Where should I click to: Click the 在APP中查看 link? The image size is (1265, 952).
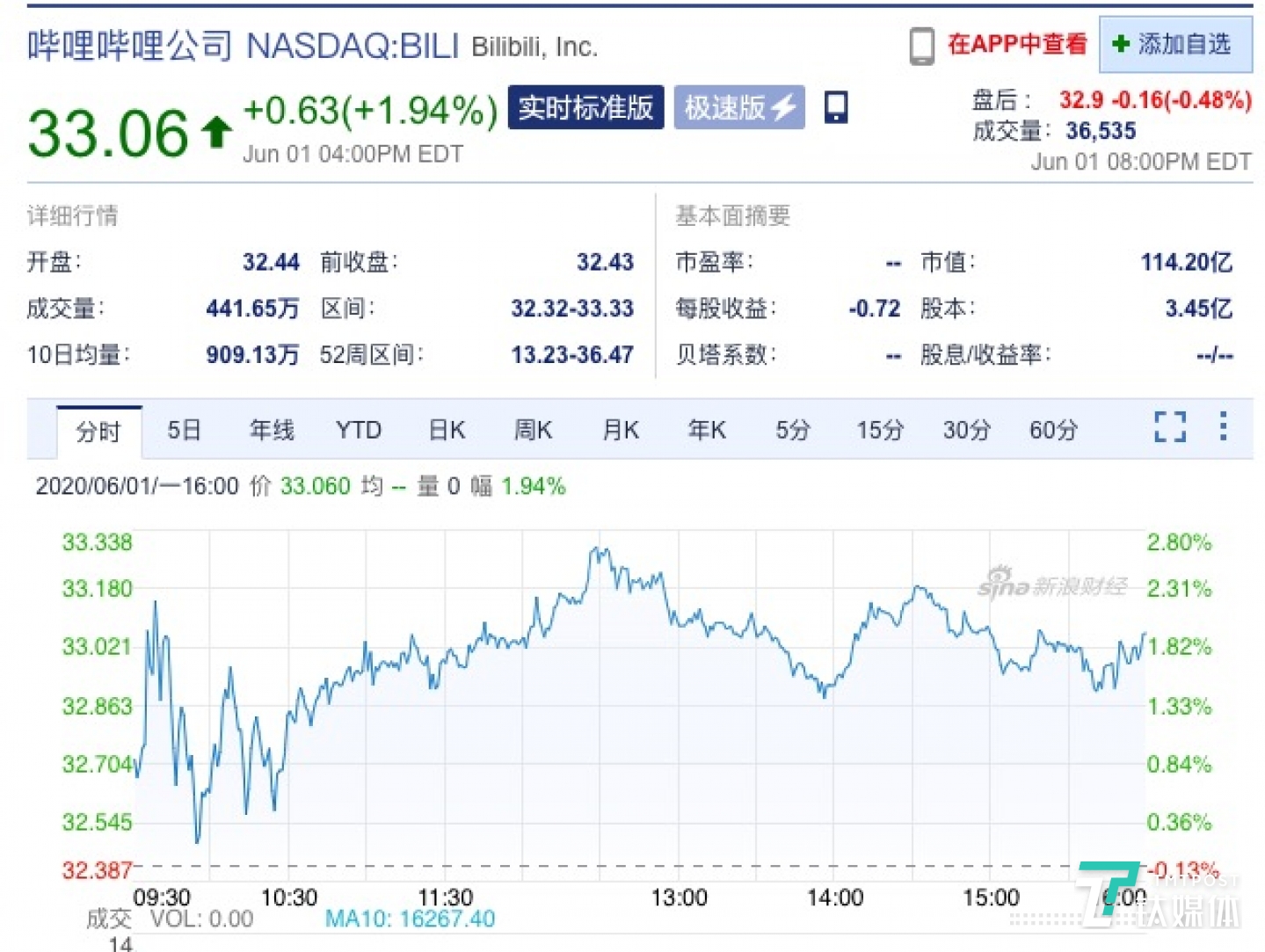1017,44
